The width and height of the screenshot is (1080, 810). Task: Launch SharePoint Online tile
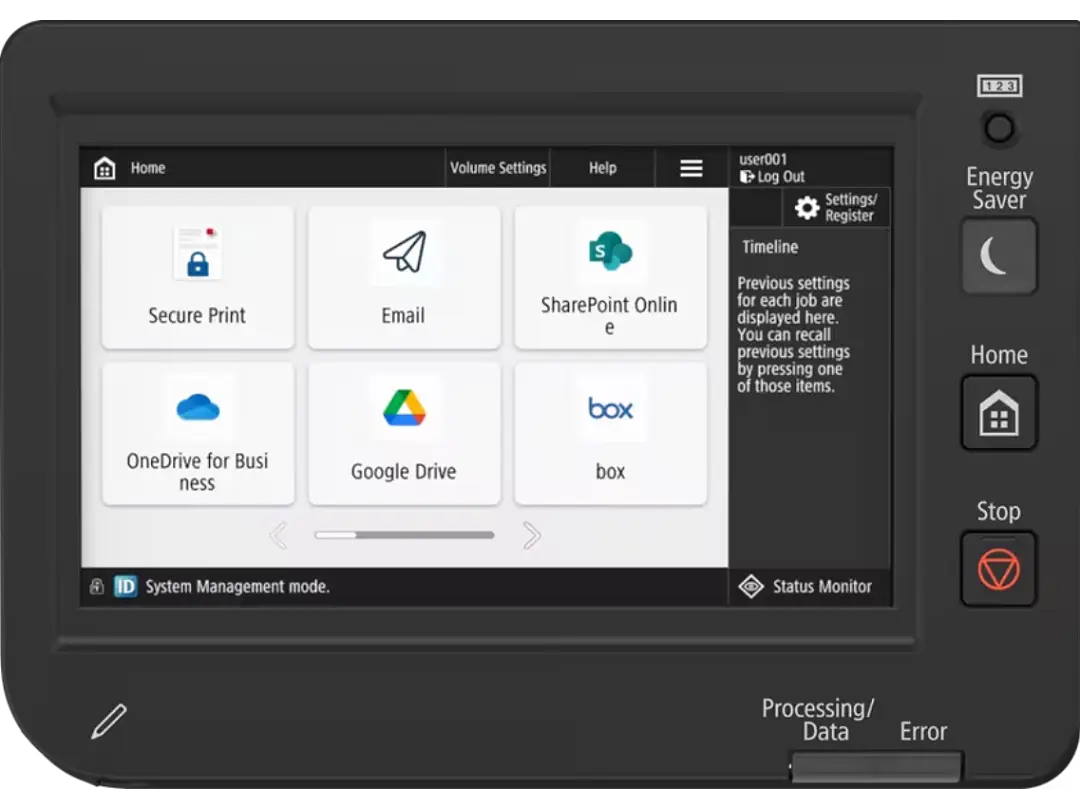click(x=610, y=277)
